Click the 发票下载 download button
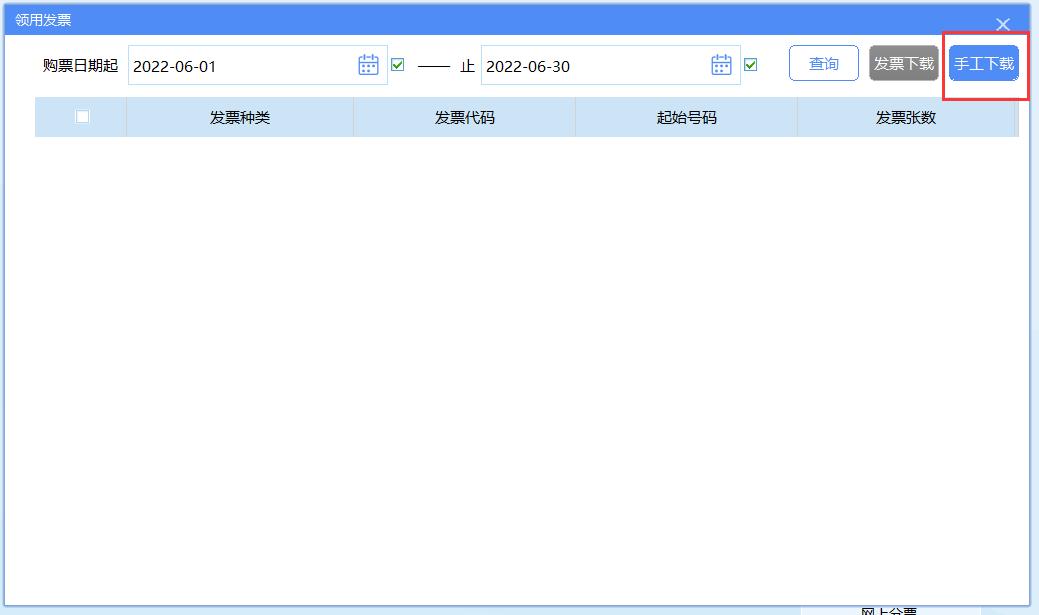Viewport: 1039px width, 615px height. coord(903,63)
